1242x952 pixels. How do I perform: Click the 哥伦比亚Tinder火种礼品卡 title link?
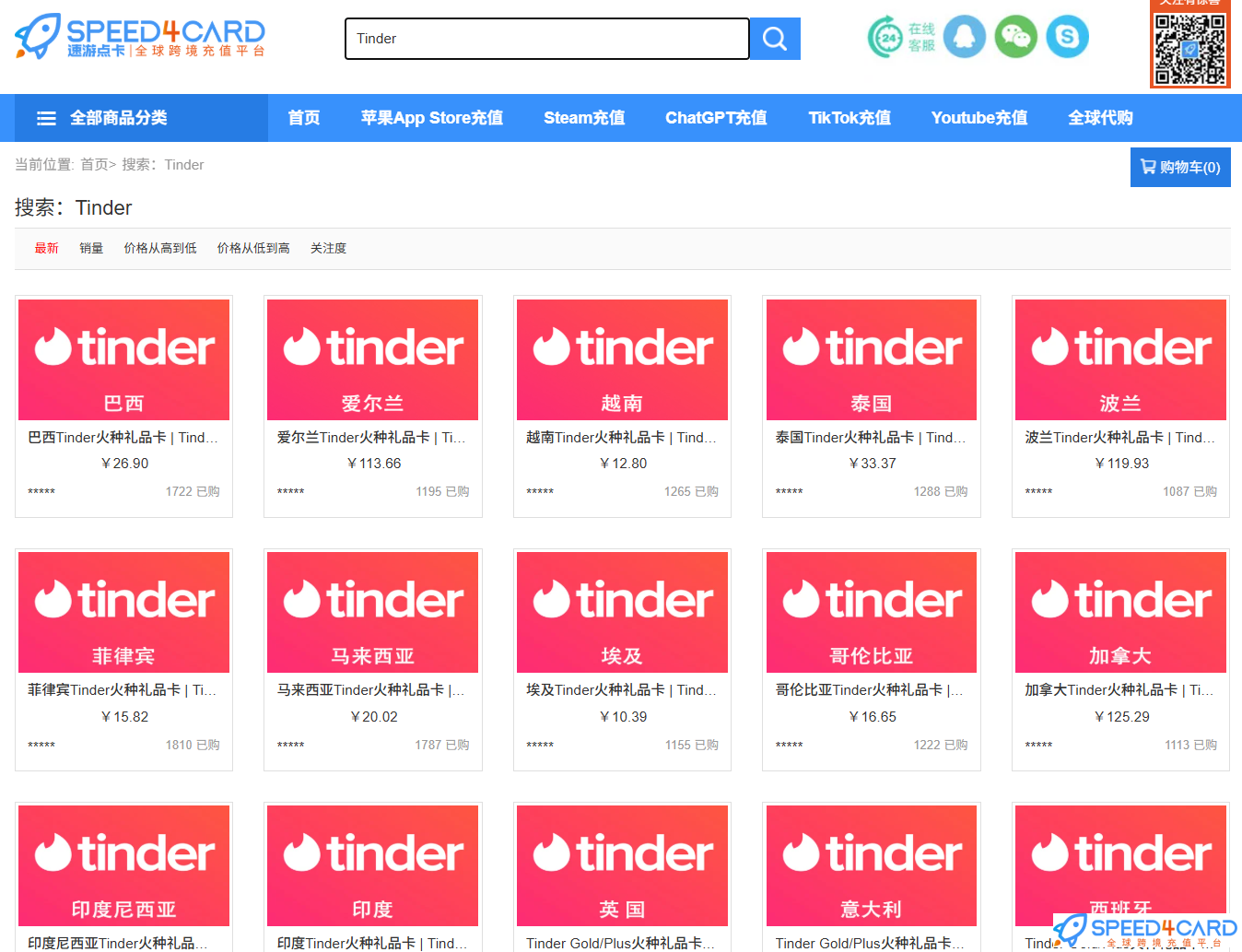(870, 690)
